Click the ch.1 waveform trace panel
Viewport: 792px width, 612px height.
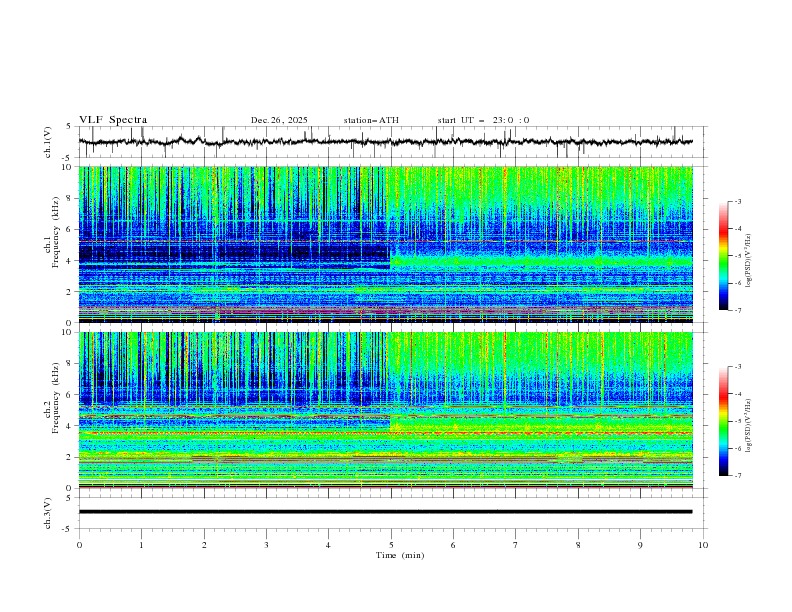point(393,142)
